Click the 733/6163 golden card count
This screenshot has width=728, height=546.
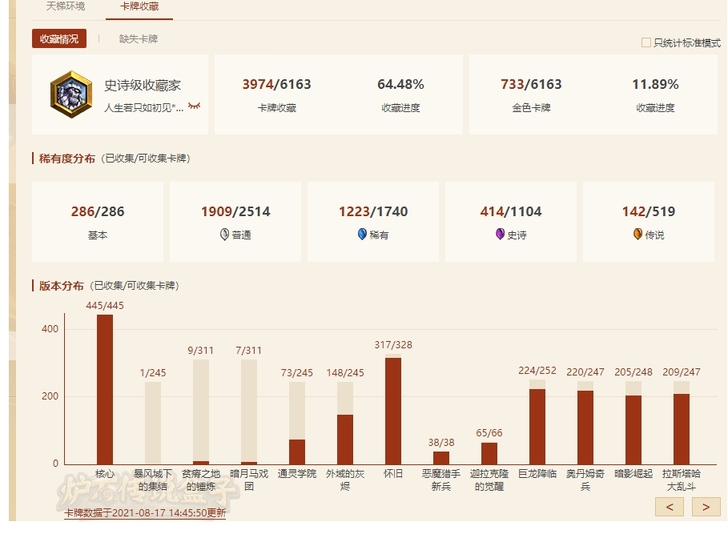[531, 84]
